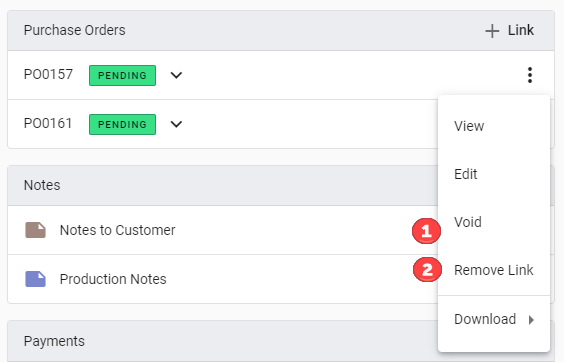Expand PO0161 details with the chevron
564x362 pixels.
pos(176,124)
